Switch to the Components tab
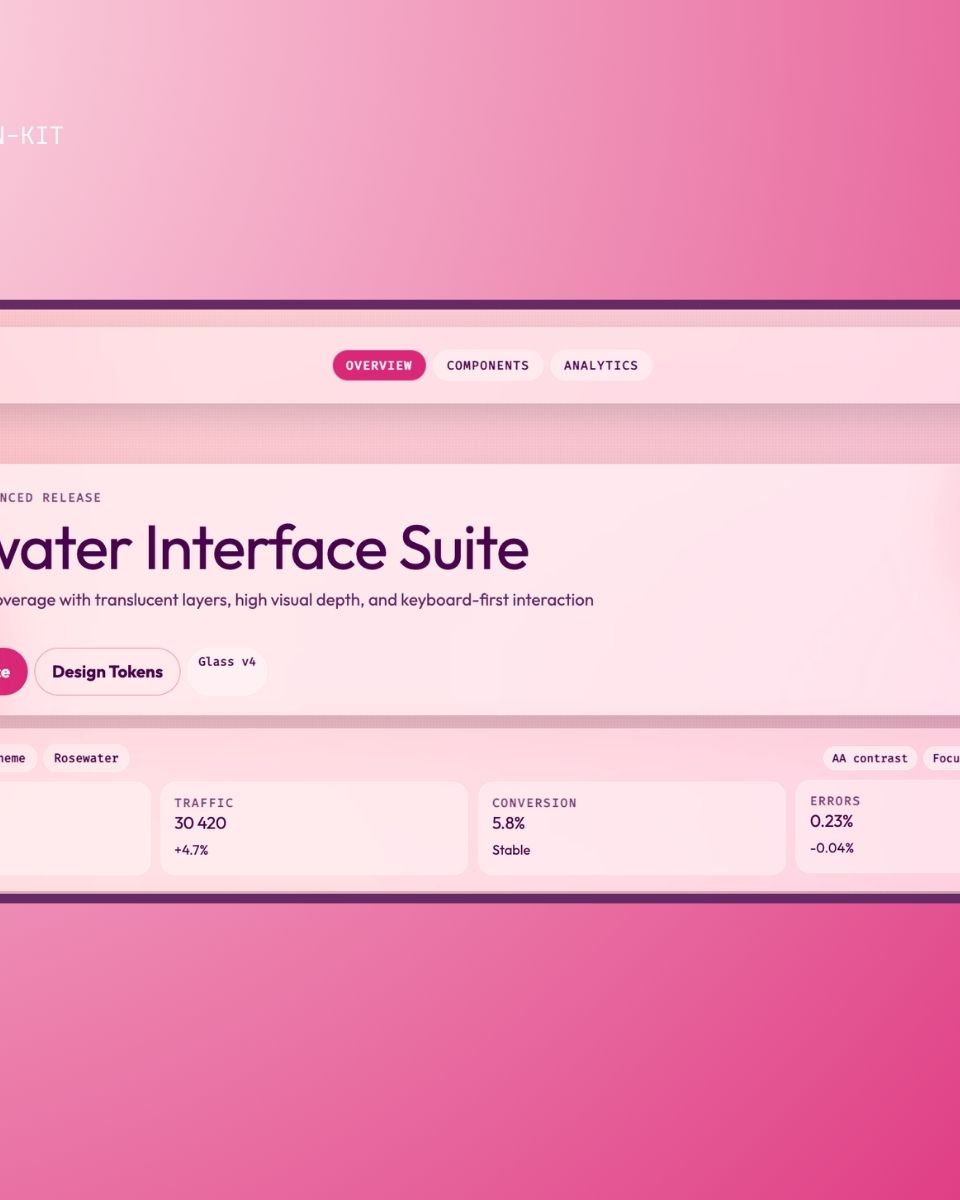The height and width of the screenshot is (1200, 960). (488, 365)
